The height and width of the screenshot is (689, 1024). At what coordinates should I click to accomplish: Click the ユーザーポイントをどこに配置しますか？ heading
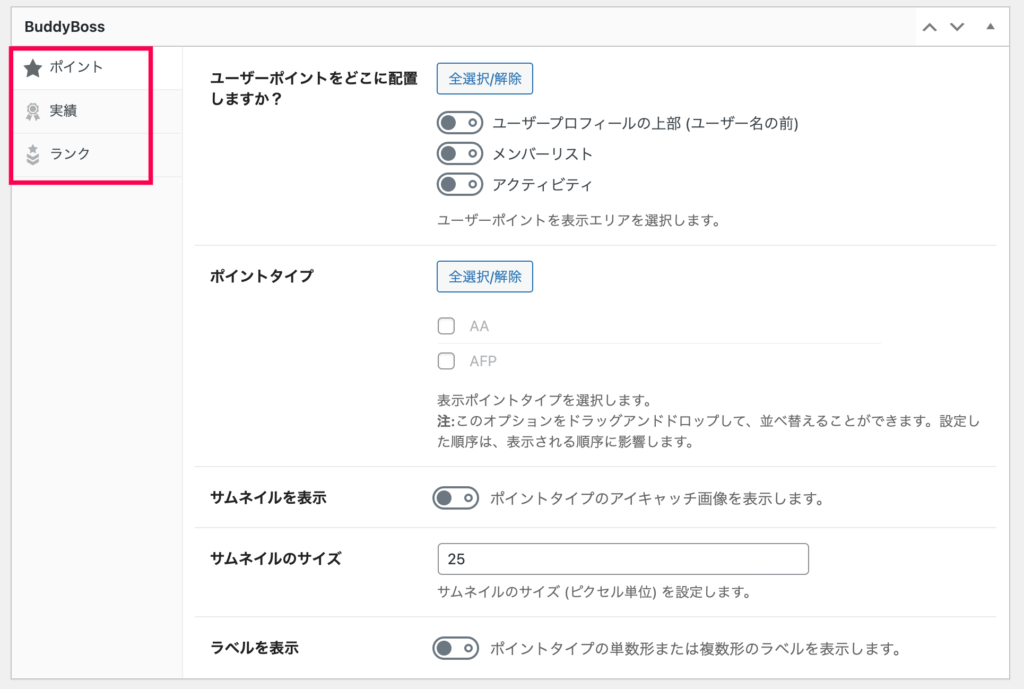tap(313, 88)
